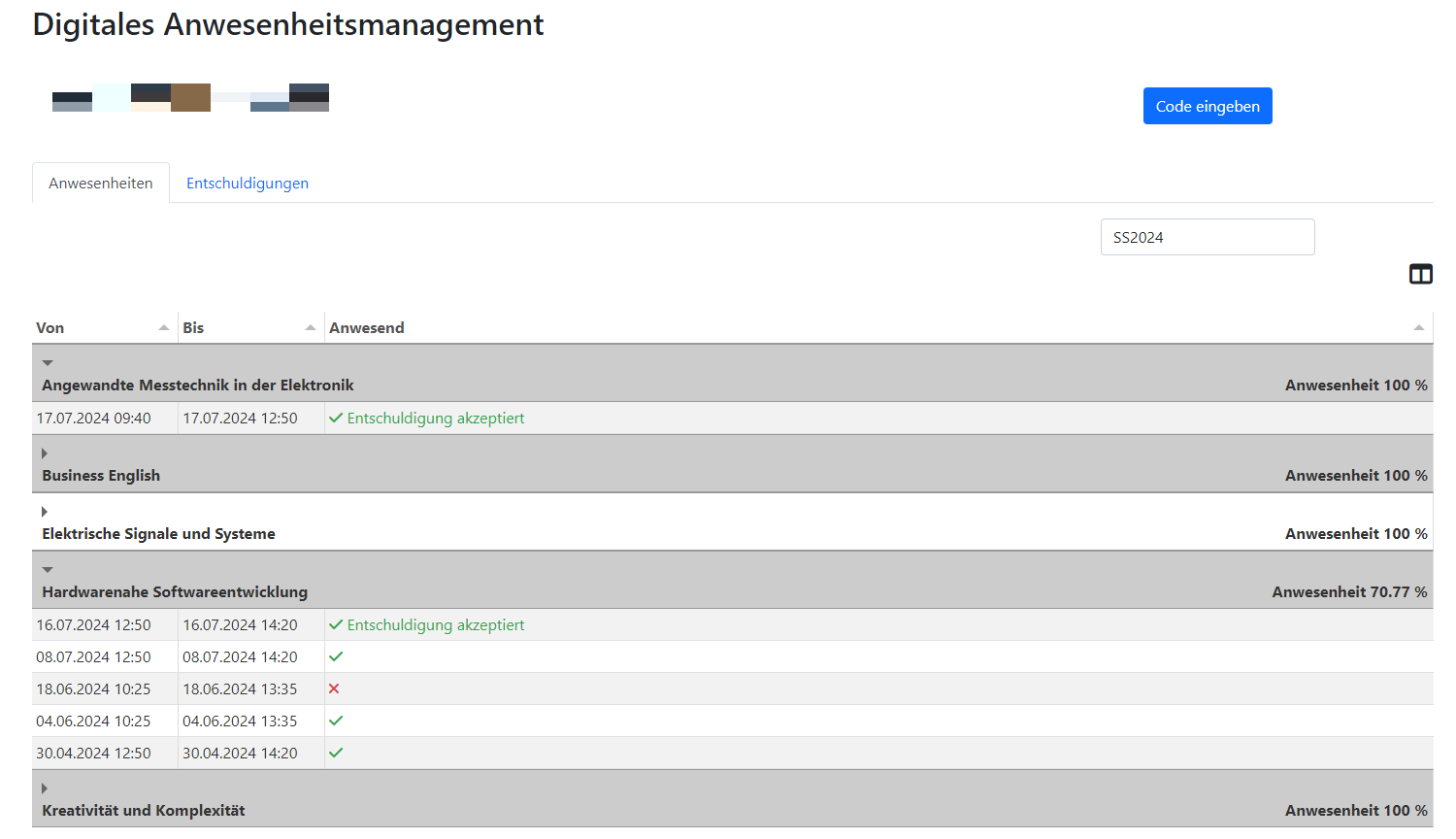Image resolution: width=1456 pixels, height=839 pixels.
Task: Sort by the Bis column arrow
Action: pyautogui.click(x=311, y=328)
